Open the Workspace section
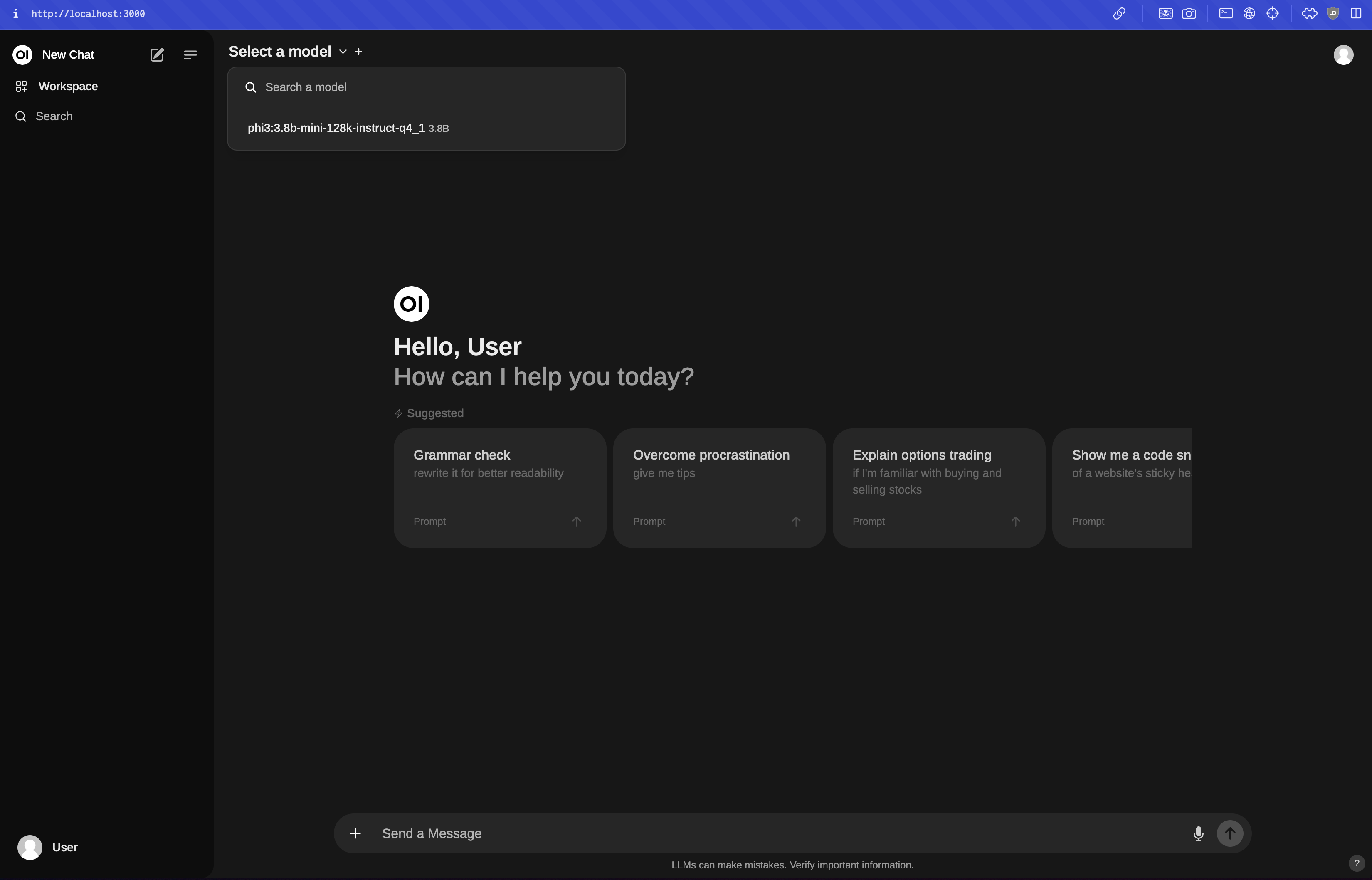 [67, 86]
